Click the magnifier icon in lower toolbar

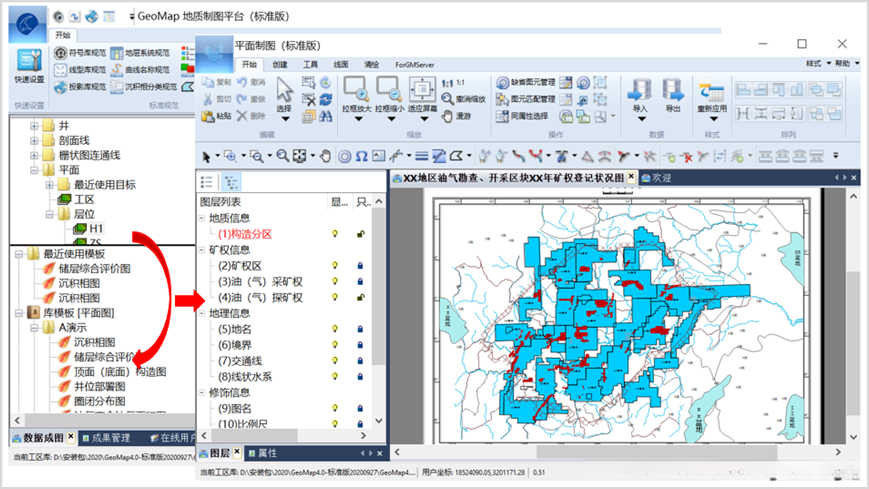pos(283,156)
